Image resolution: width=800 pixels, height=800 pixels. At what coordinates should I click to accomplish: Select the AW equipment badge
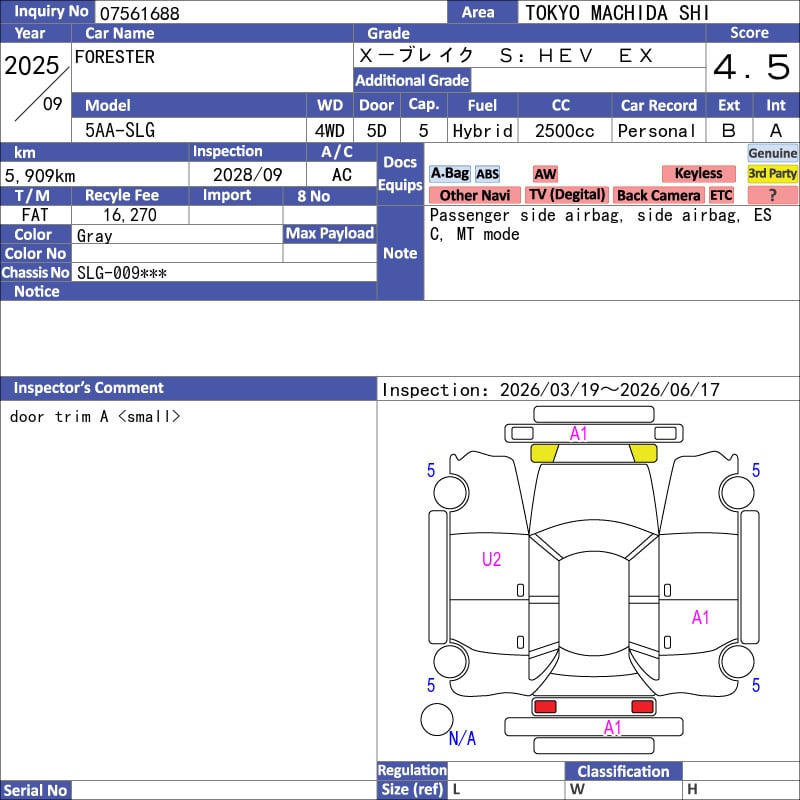[545, 174]
